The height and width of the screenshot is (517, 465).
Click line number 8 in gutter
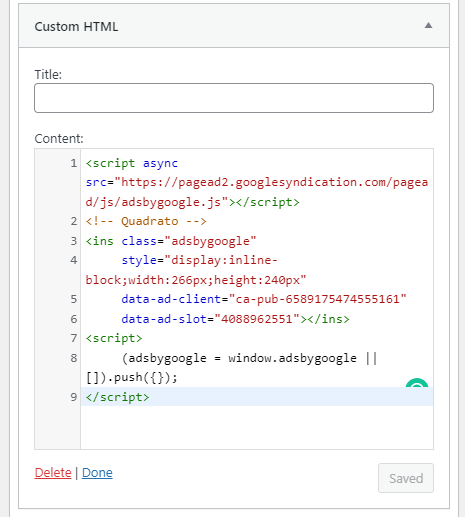pyautogui.click(x=74, y=358)
